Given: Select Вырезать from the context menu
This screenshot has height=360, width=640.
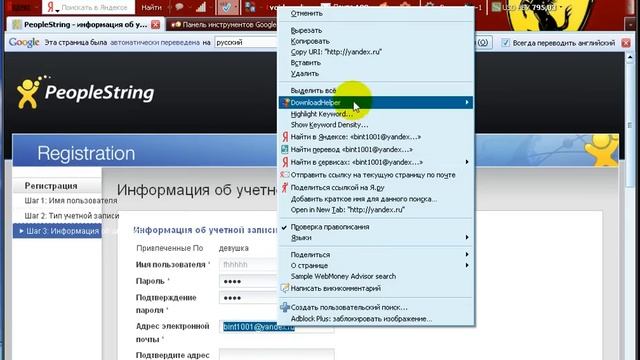Looking at the screenshot, I should pyautogui.click(x=306, y=31).
